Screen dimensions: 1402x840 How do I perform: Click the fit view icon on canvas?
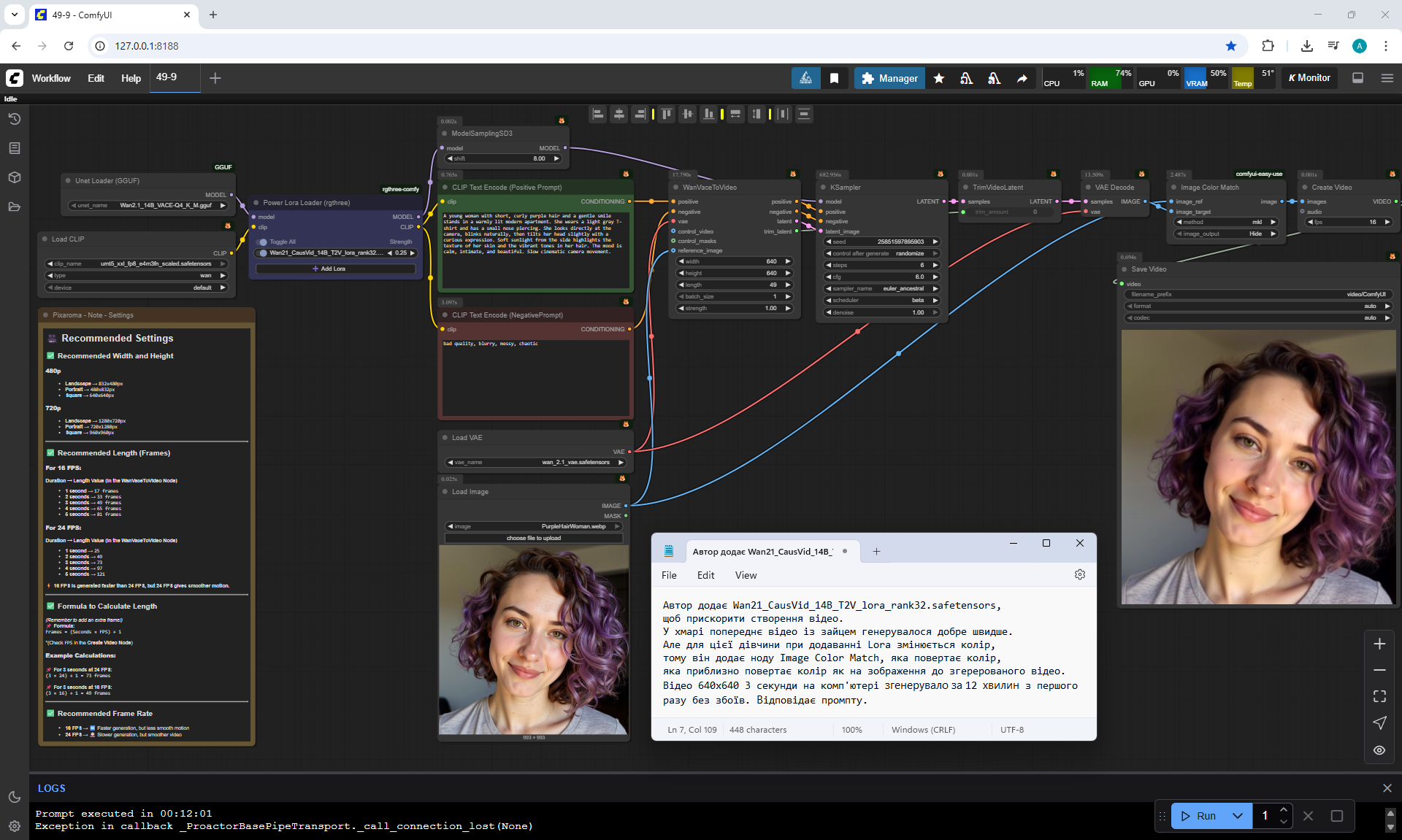[1379, 696]
